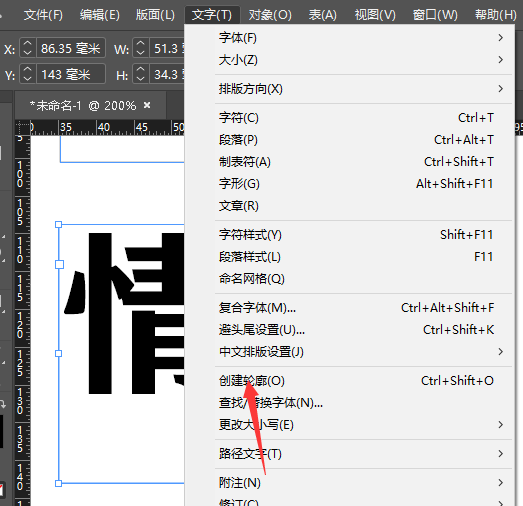Click the H value stepper arrows
Image resolution: width=523 pixels, height=506 pixels.
click(x=140, y=74)
